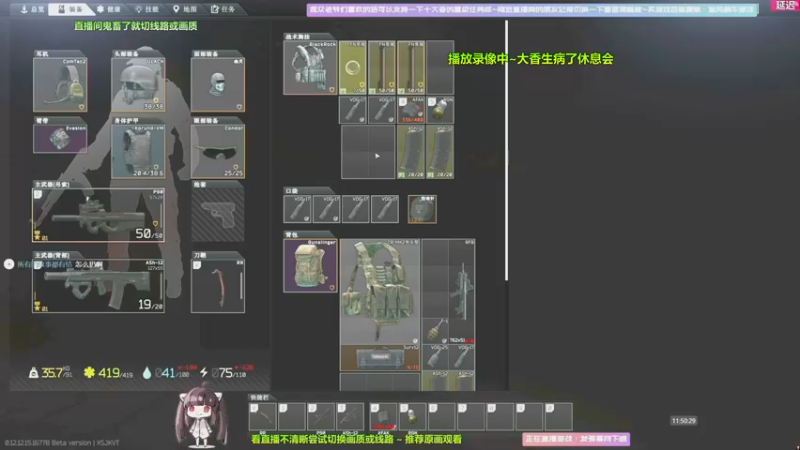Select the second FN 50/50 magazine in rig
Viewport: 800px width, 450px height.
pos(382,68)
